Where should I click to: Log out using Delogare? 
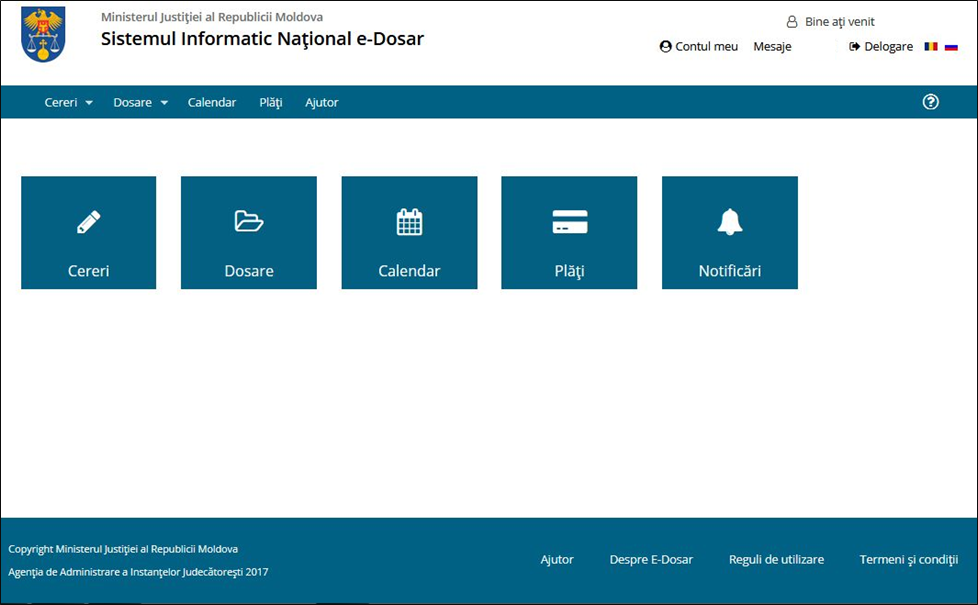coord(881,47)
